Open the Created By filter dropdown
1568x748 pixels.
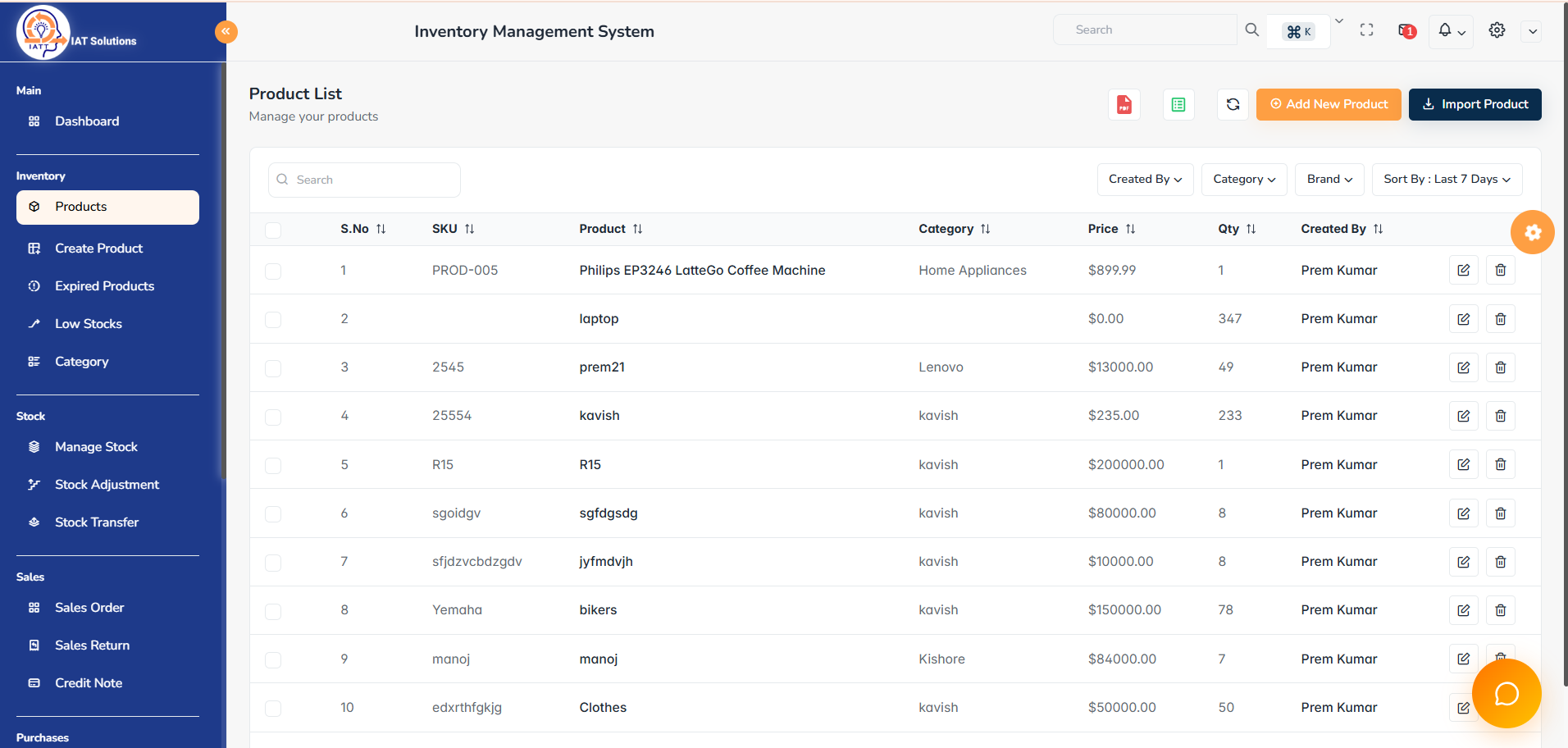click(1145, 180)
